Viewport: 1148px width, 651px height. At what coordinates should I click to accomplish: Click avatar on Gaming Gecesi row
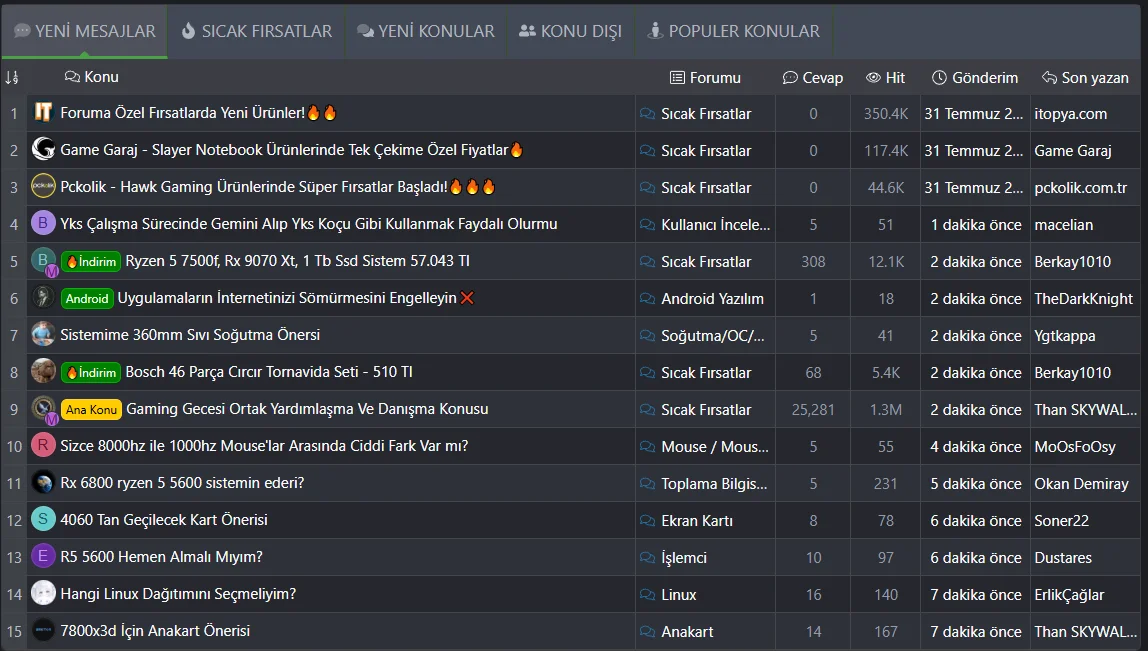click(43, 408)
